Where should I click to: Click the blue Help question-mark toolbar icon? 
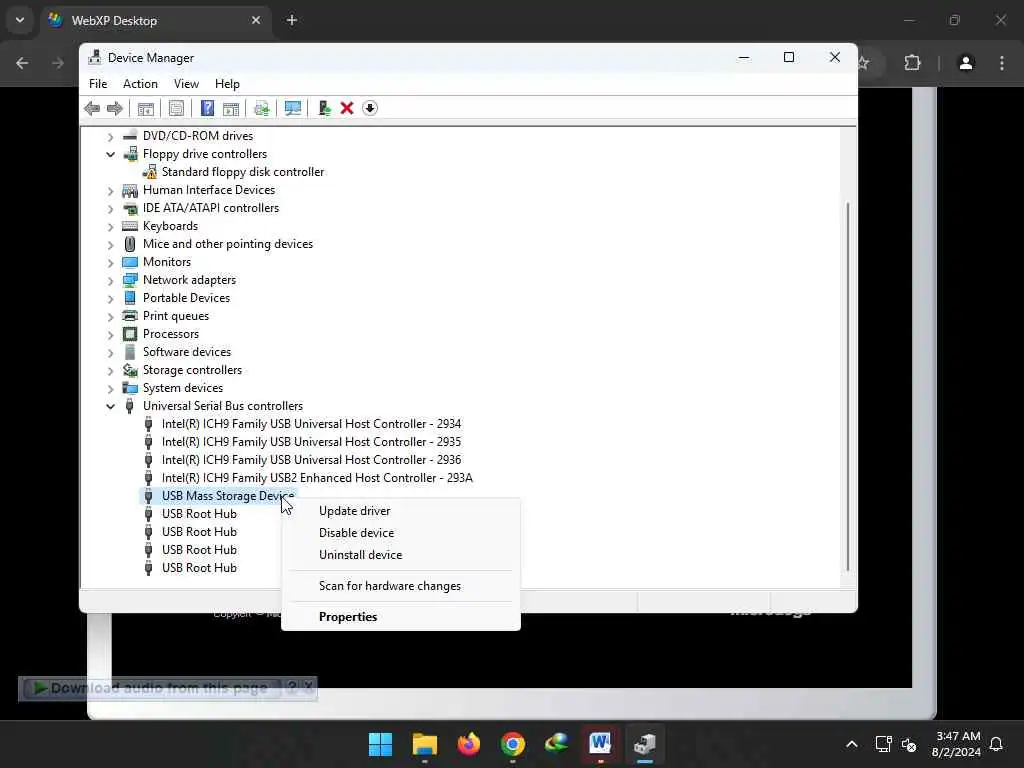point(207,108)
